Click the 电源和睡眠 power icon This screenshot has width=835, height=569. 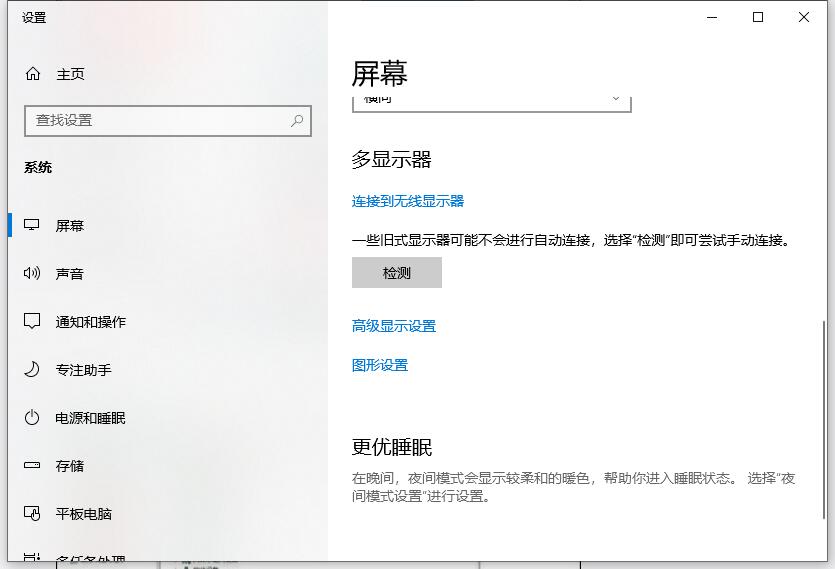(32, 417)
